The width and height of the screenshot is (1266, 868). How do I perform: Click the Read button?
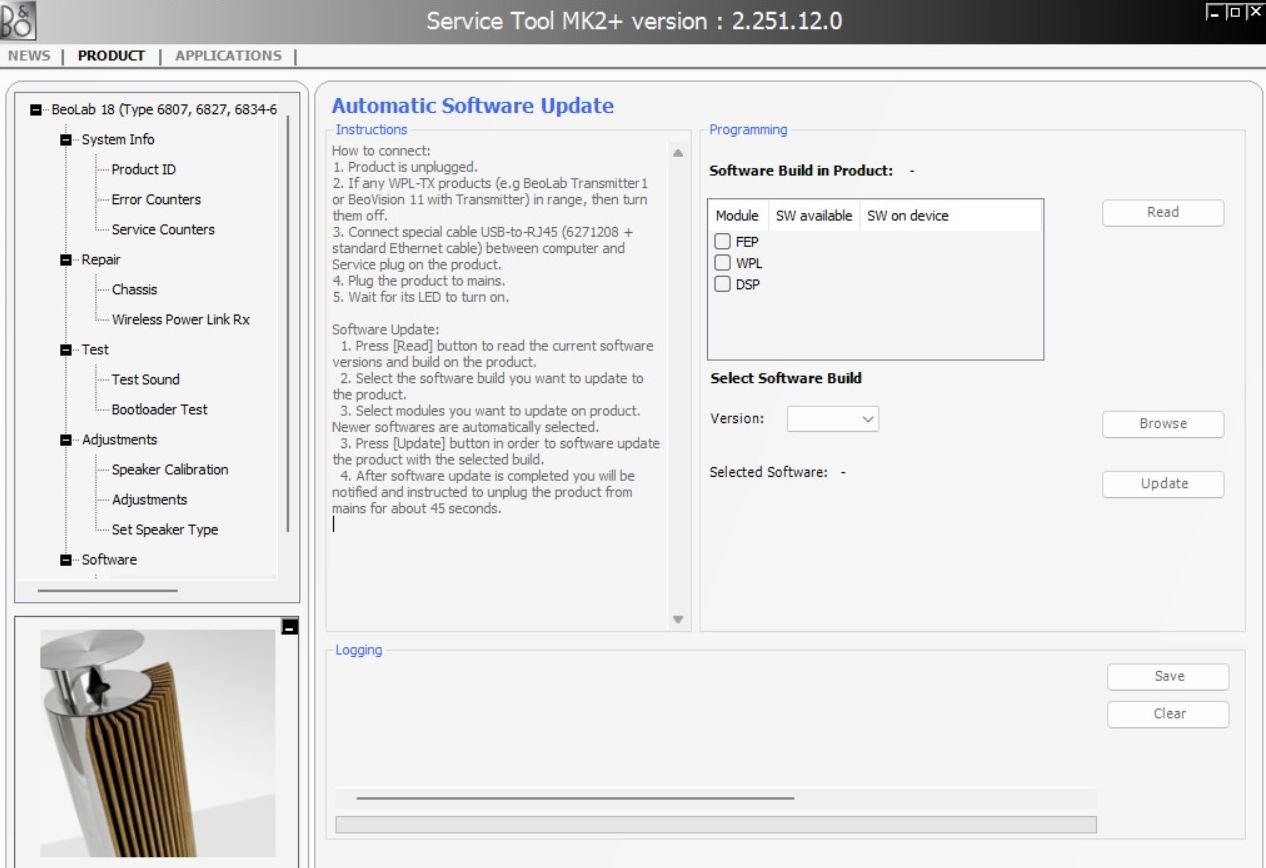point(1163,212)
